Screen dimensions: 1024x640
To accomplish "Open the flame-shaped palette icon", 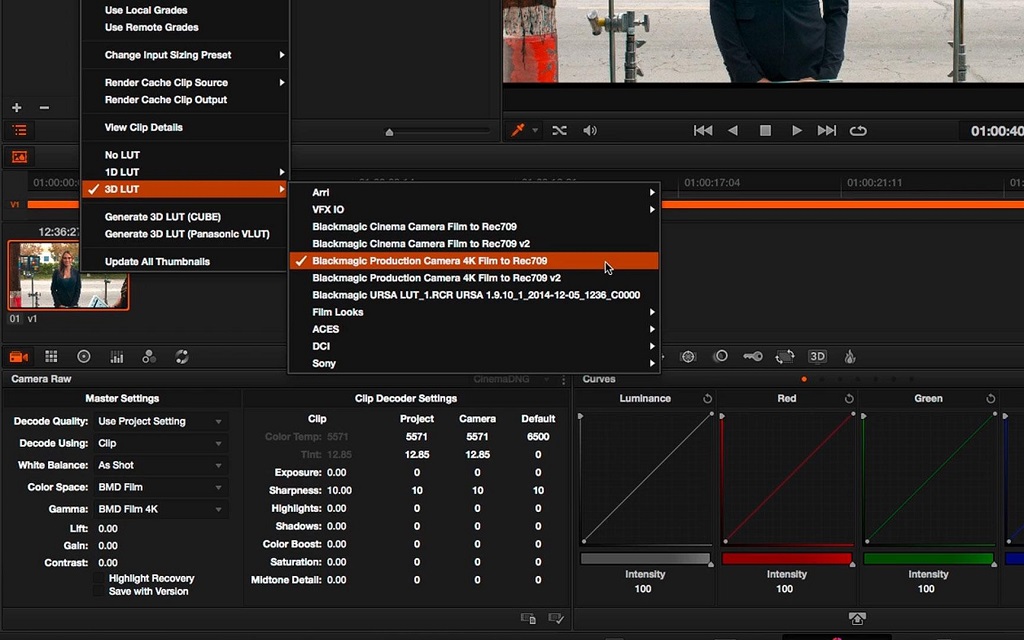I will [850, 357].
